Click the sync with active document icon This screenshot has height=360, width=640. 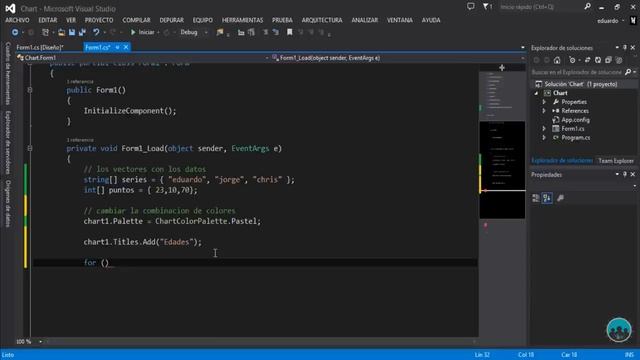[x=587, y=60]
